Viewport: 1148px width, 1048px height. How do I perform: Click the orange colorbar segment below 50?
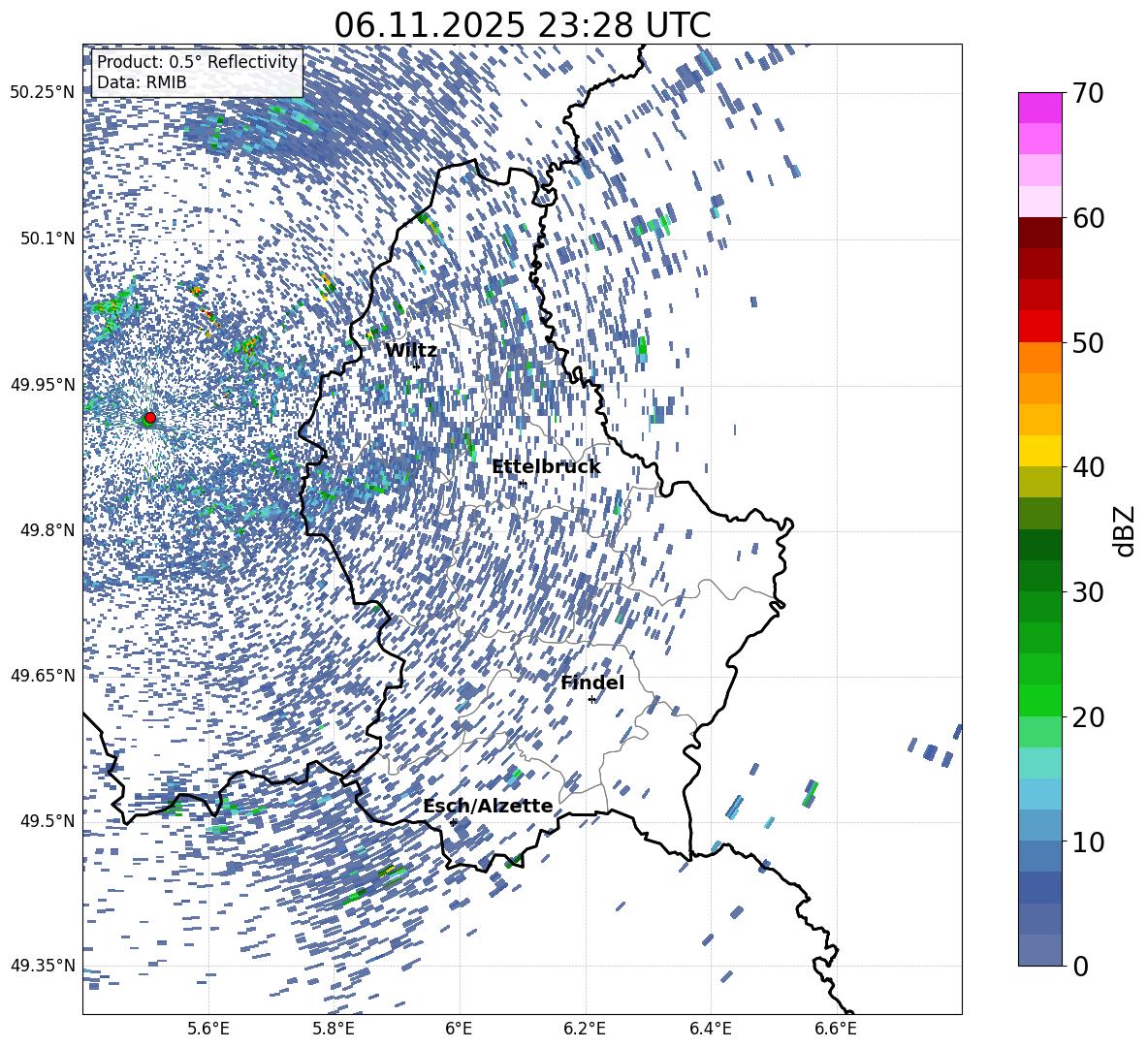tap(1039, 358)
